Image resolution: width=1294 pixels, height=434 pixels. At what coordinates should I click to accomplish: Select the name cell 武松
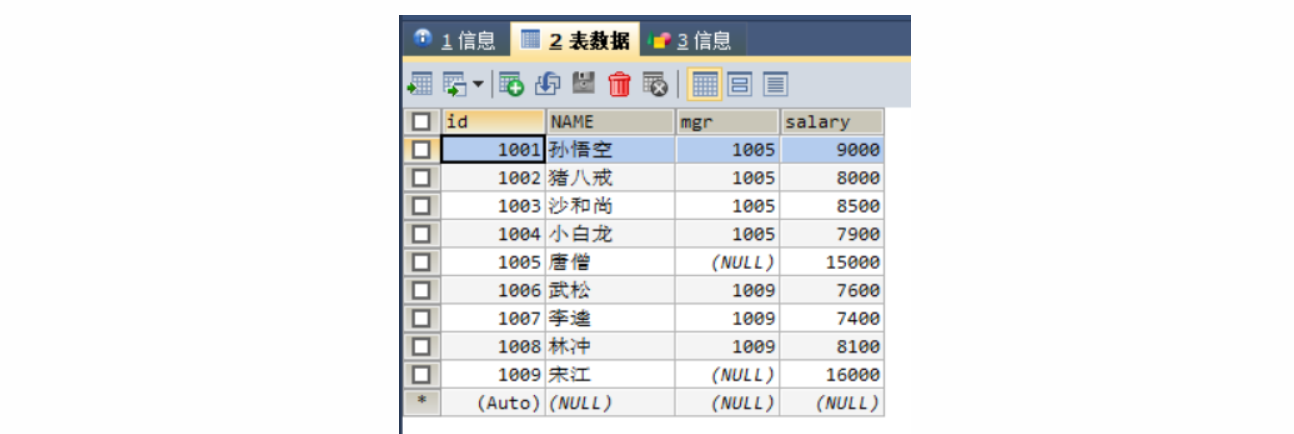point(610,290)
